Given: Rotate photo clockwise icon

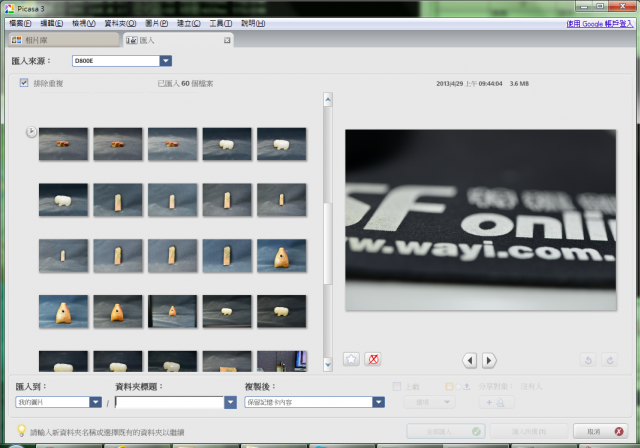Looking at the screenshot, I should [x=610, y=360].
